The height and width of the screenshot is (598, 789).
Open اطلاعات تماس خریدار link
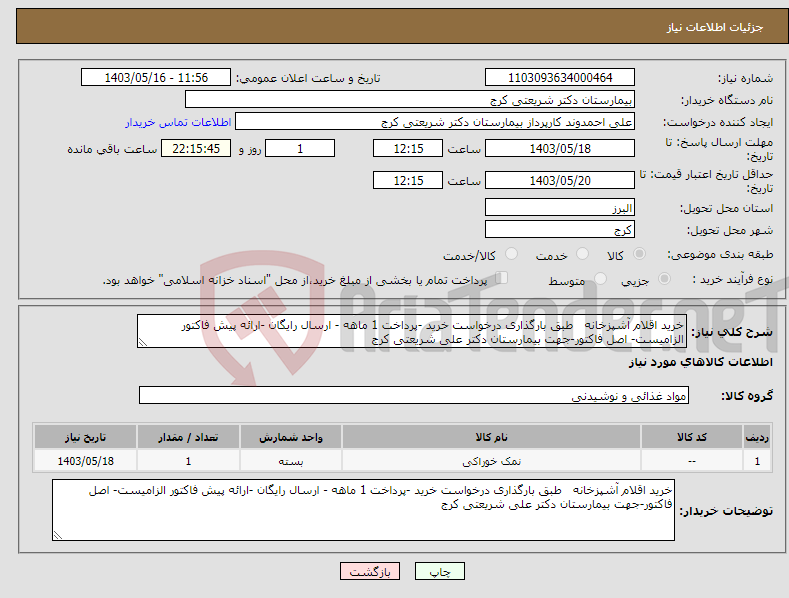(178, 122)
